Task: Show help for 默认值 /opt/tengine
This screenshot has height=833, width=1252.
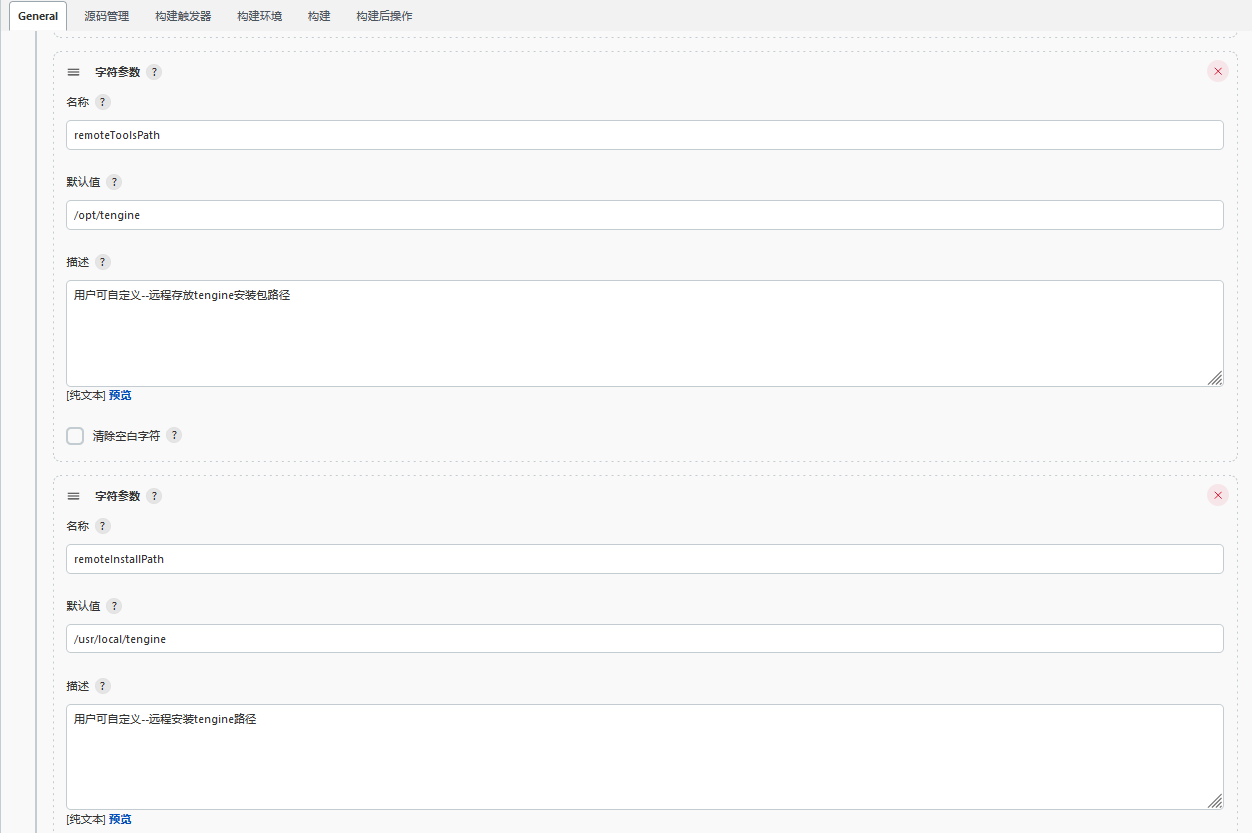Action: point(114,182)
